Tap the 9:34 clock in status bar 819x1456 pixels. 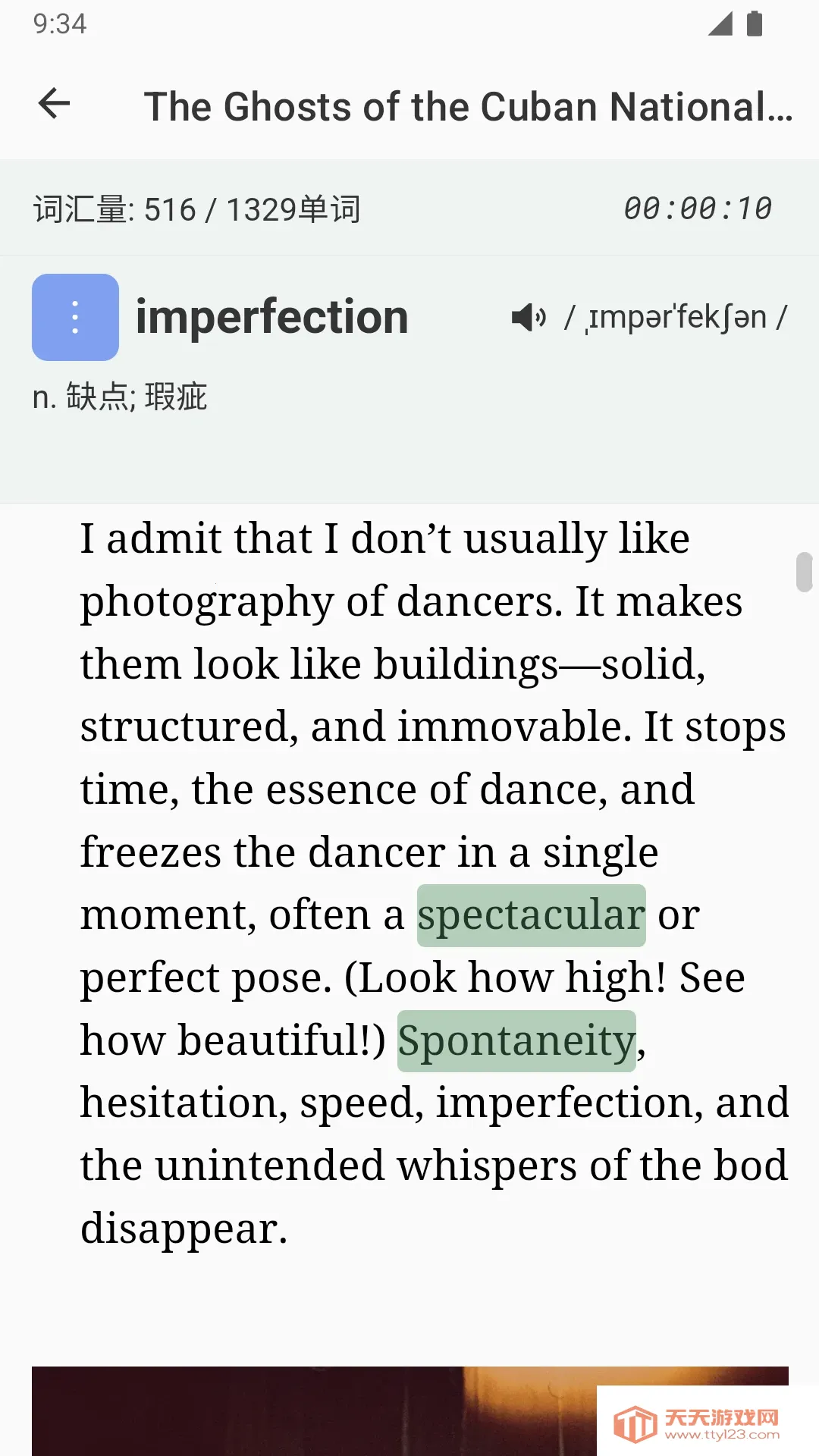point(60,24)
